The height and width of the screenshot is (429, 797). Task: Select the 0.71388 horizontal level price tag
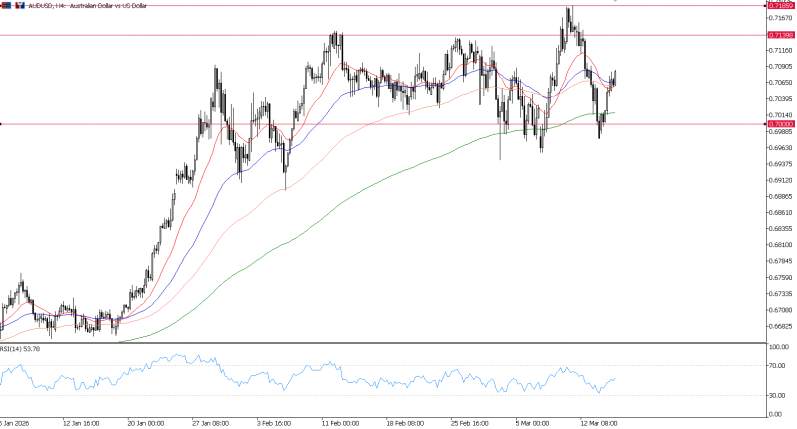[x=781, y=35]
